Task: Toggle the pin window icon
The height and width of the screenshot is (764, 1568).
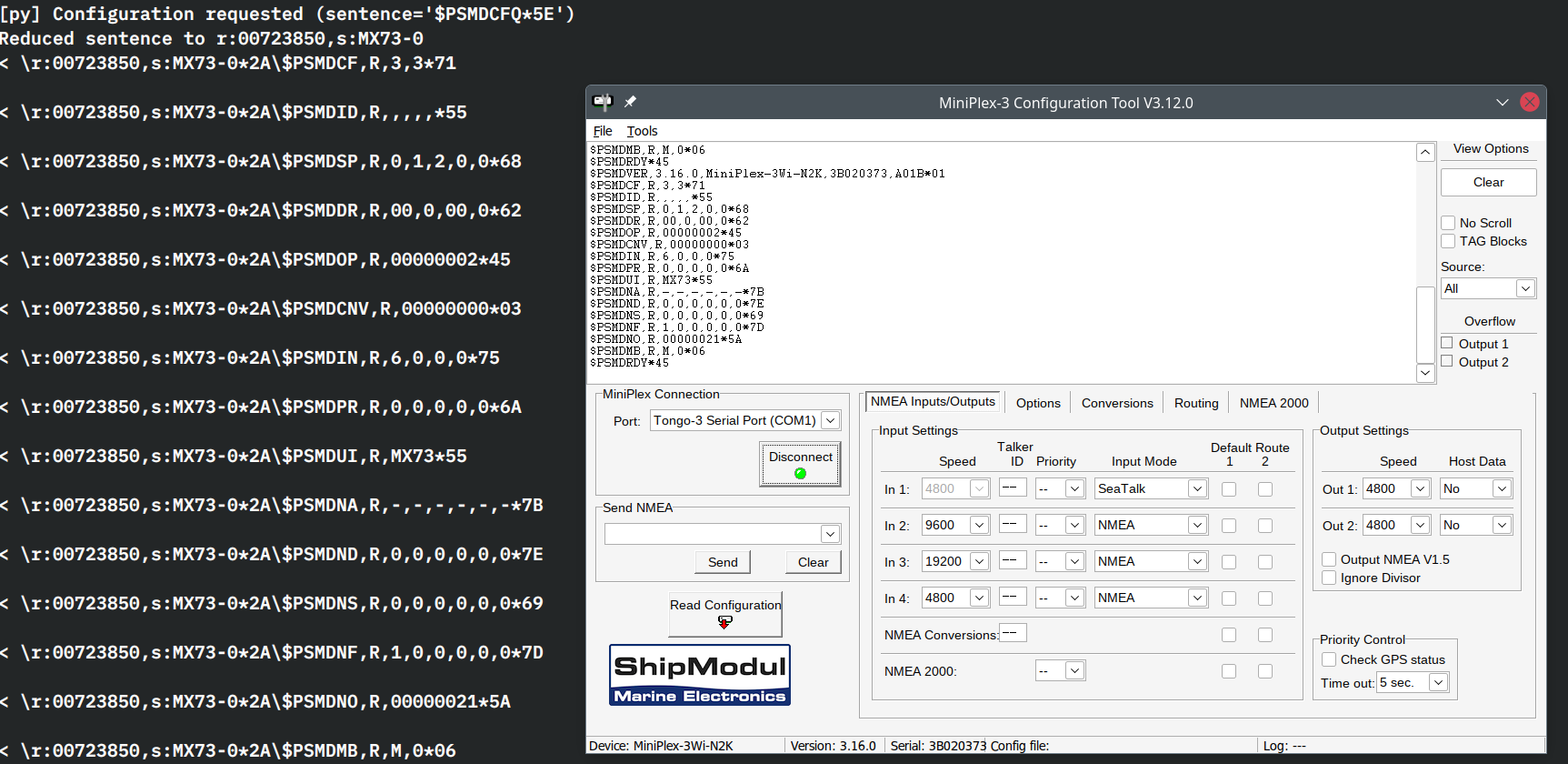Action: (630, 102)
